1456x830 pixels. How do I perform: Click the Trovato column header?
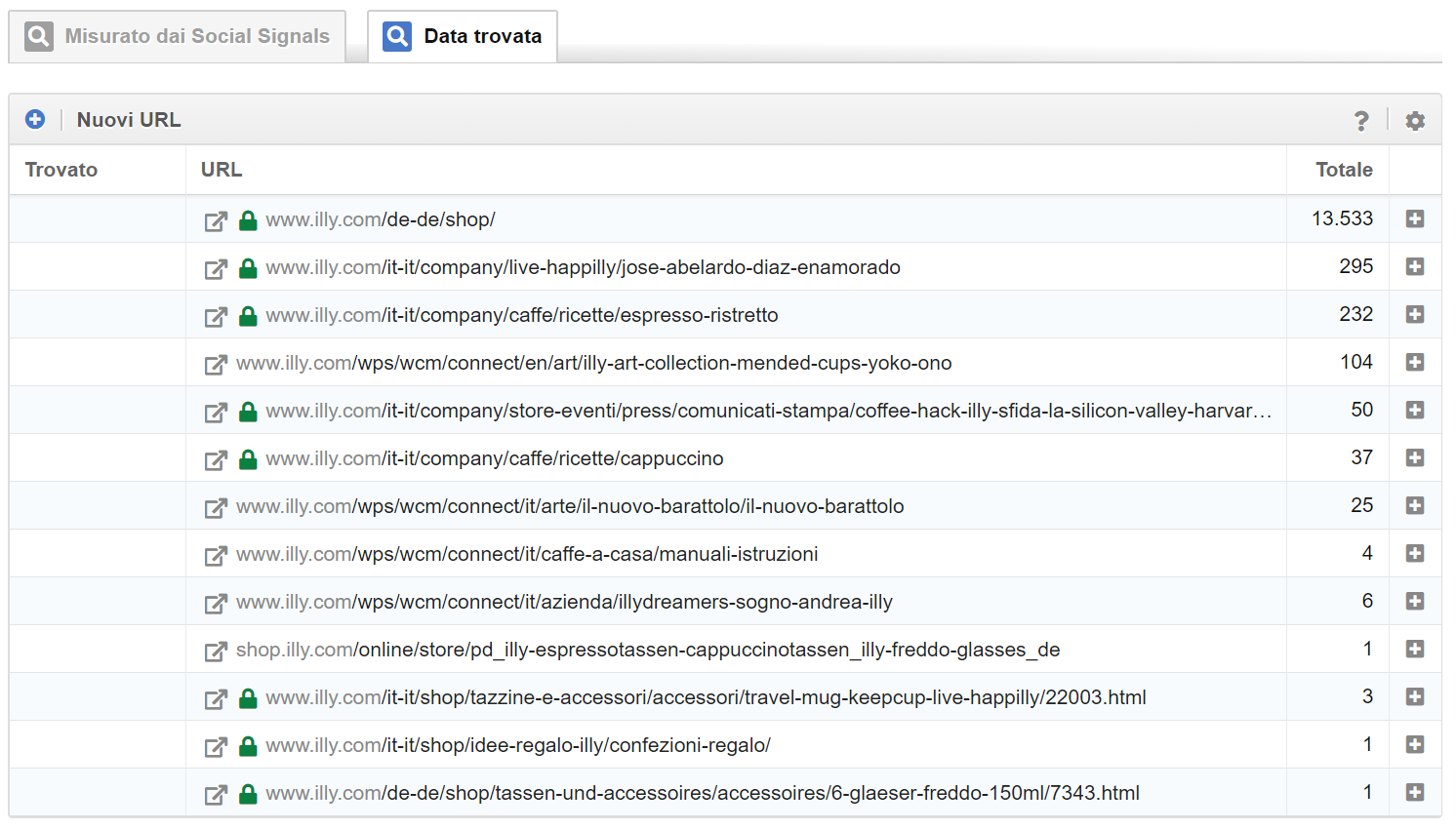coord(61,170)
